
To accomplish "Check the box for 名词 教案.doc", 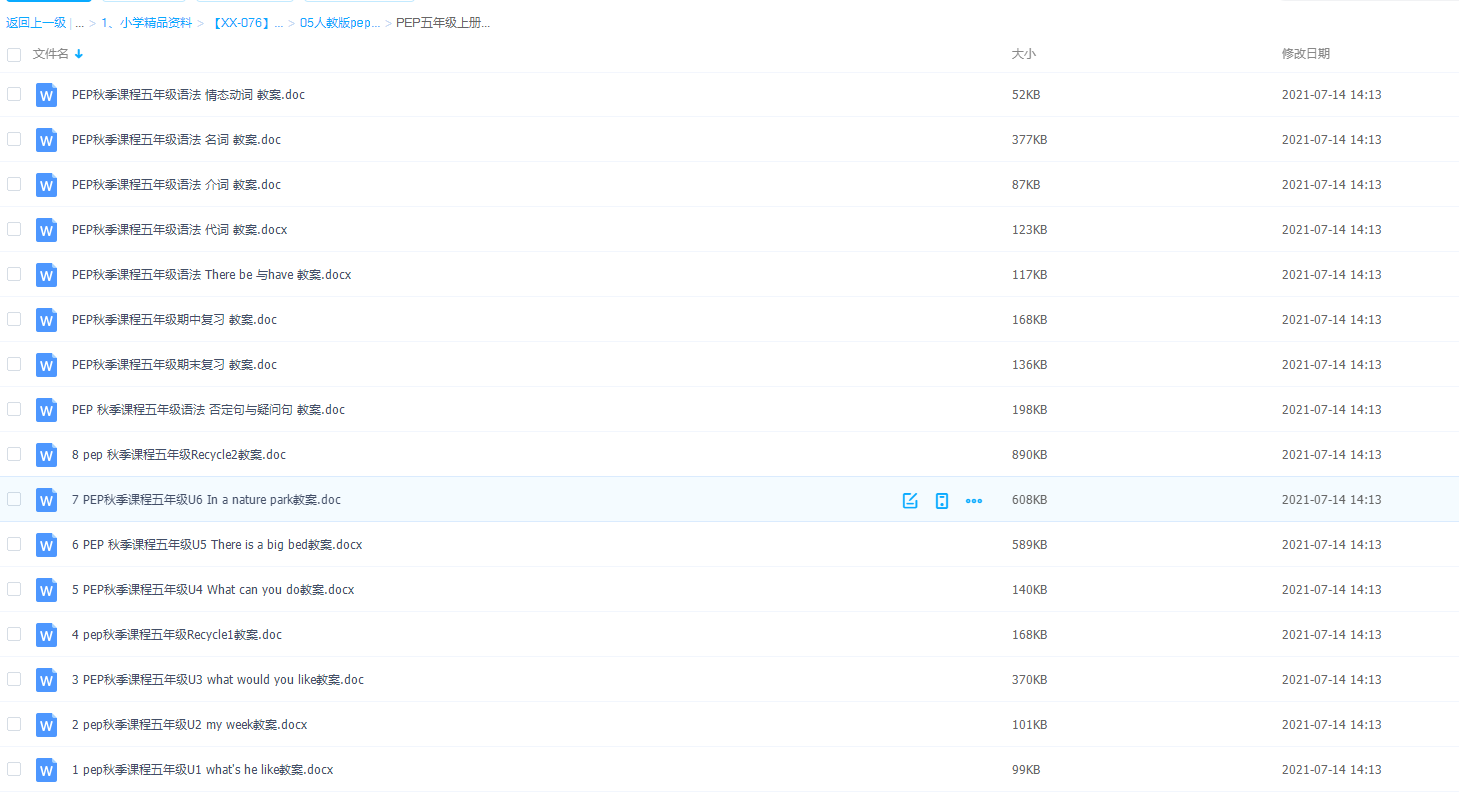I will [14, 139].
